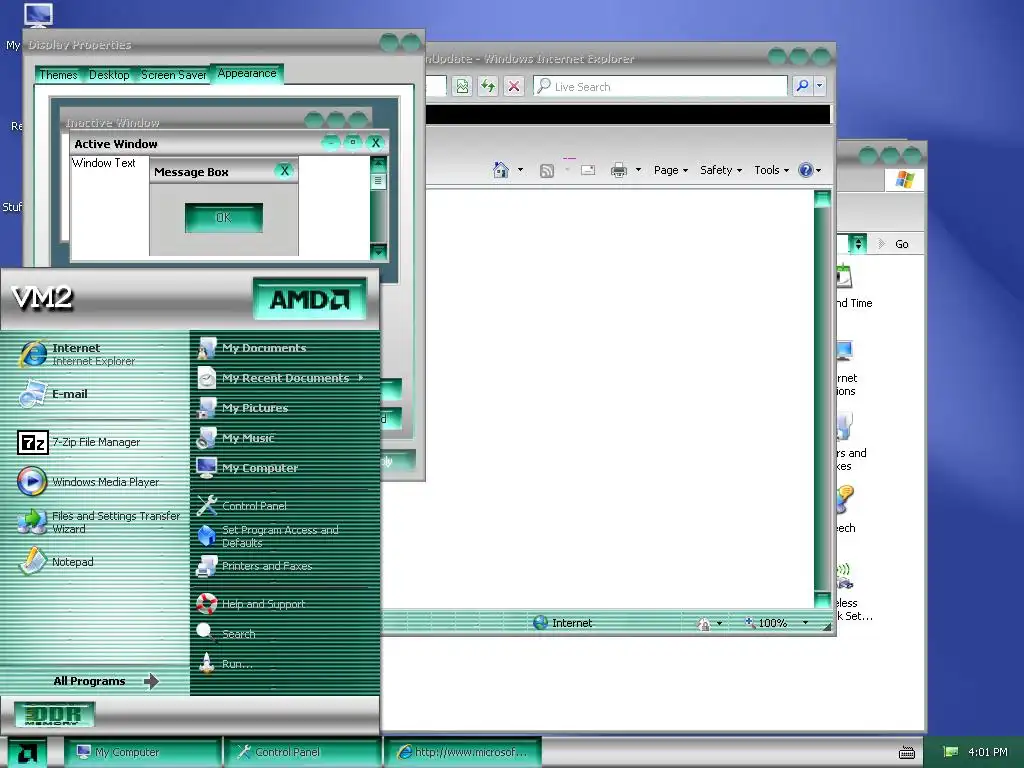Switch to the Screen Saver tab
The image size is (1024, 768).
coord(173,75)
